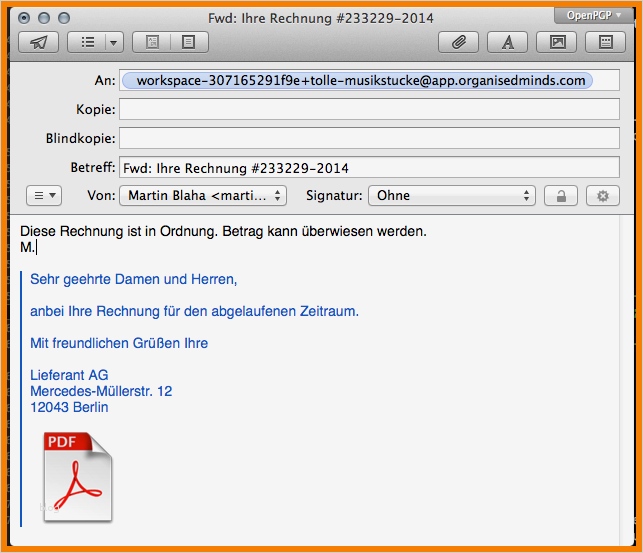Send the message with paper plane button
The width and height of the screenshot is (643, 553).
pos(39,42)
